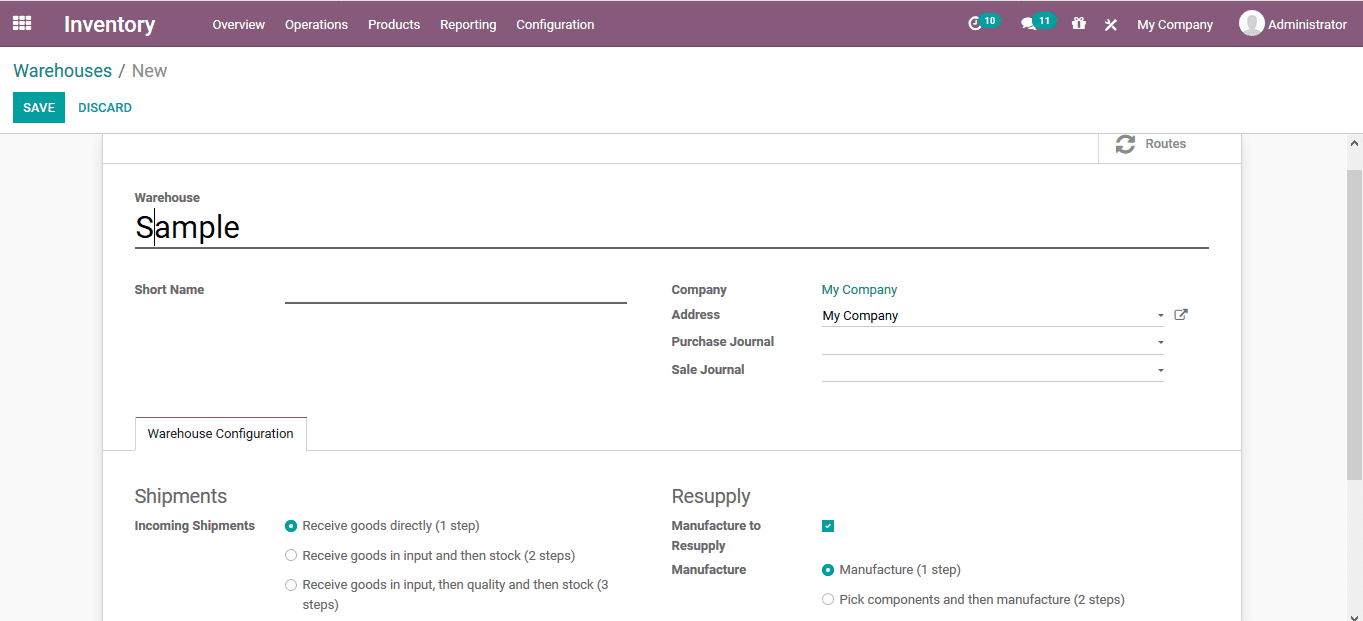1363x621 pixels.
Task: Click the Short Name input field
Action: 455,292
